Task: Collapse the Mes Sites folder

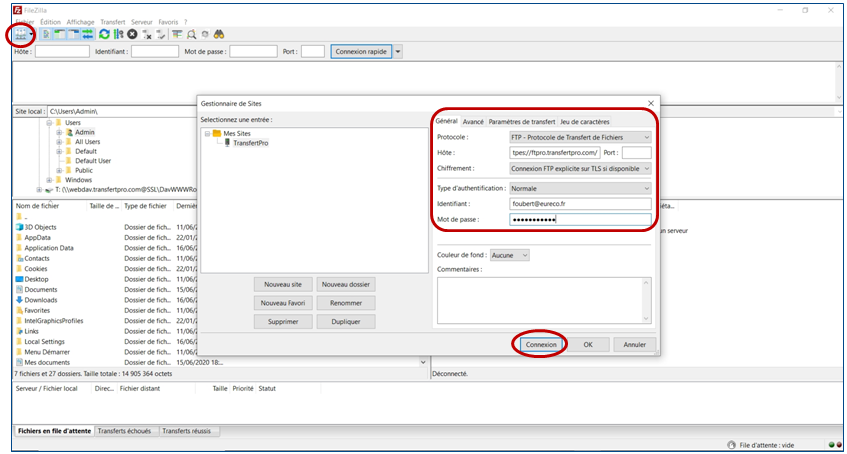Action: (208, 133)
